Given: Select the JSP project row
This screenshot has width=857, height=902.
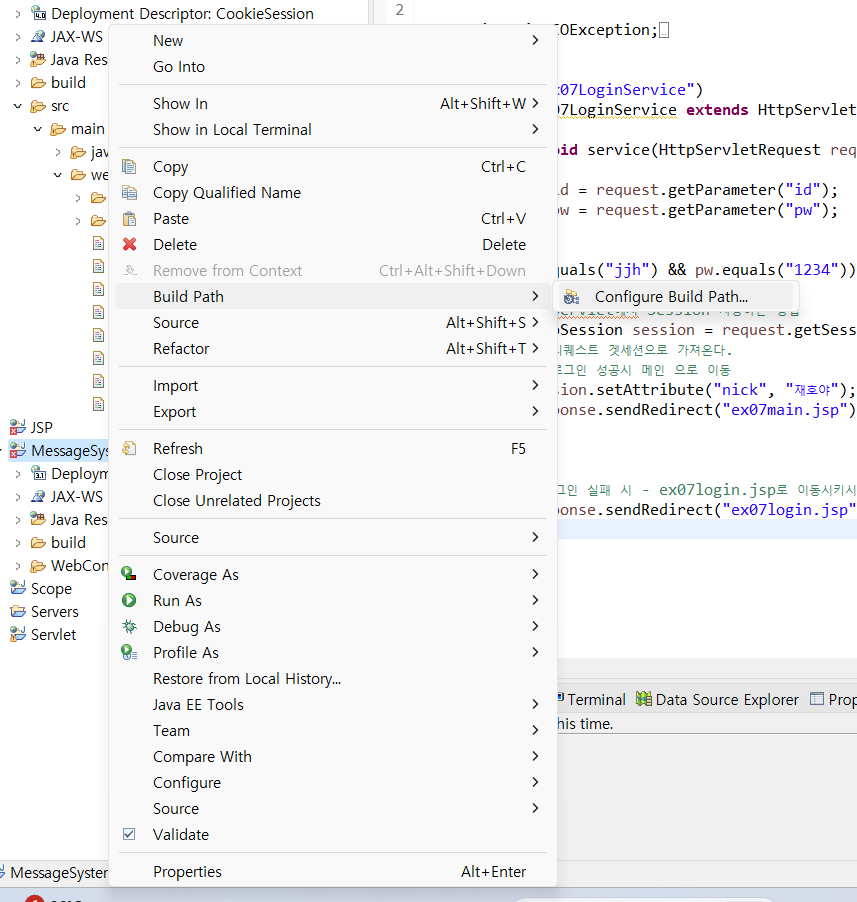Looking at the screenshot, I should [x=32, y=427].
